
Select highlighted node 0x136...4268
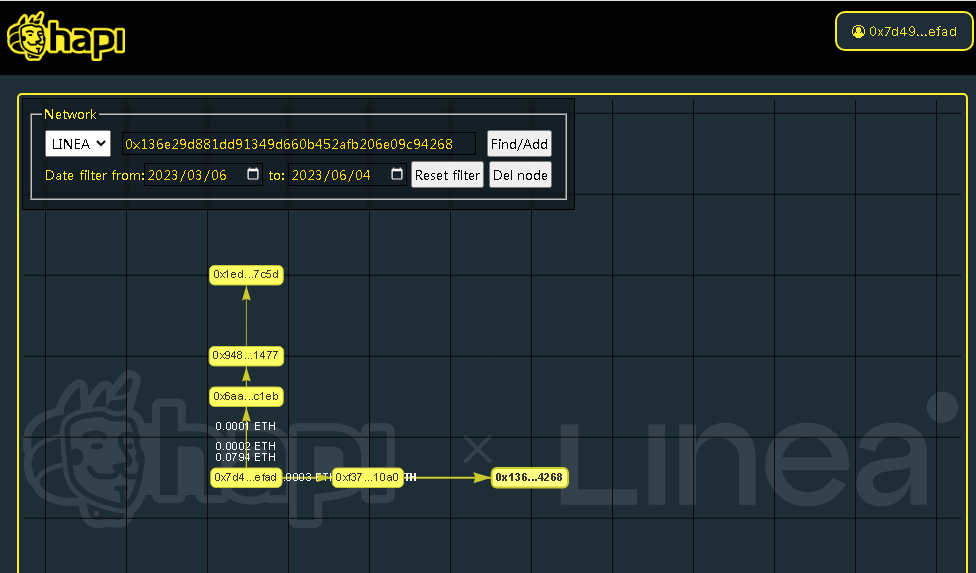529,477
